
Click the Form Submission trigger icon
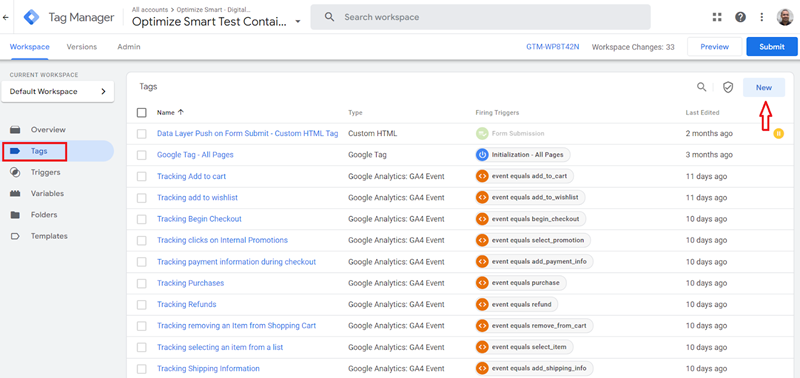(482, 134)
